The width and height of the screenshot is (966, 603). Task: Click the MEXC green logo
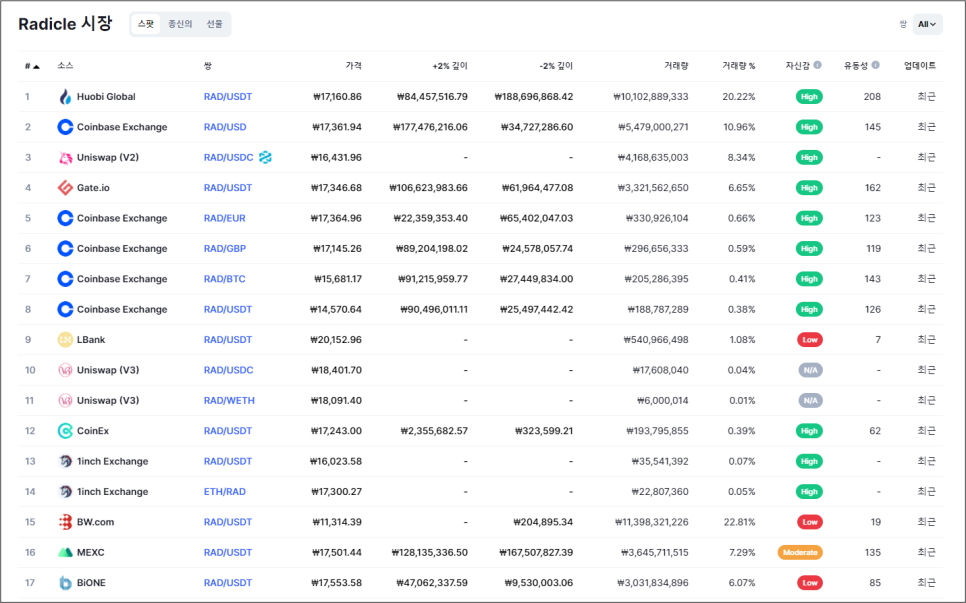coord(65,552)
